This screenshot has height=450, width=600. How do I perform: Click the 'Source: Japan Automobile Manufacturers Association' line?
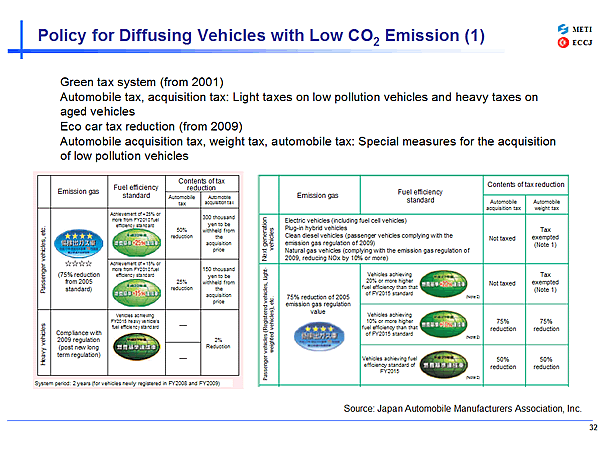[463, 409]
